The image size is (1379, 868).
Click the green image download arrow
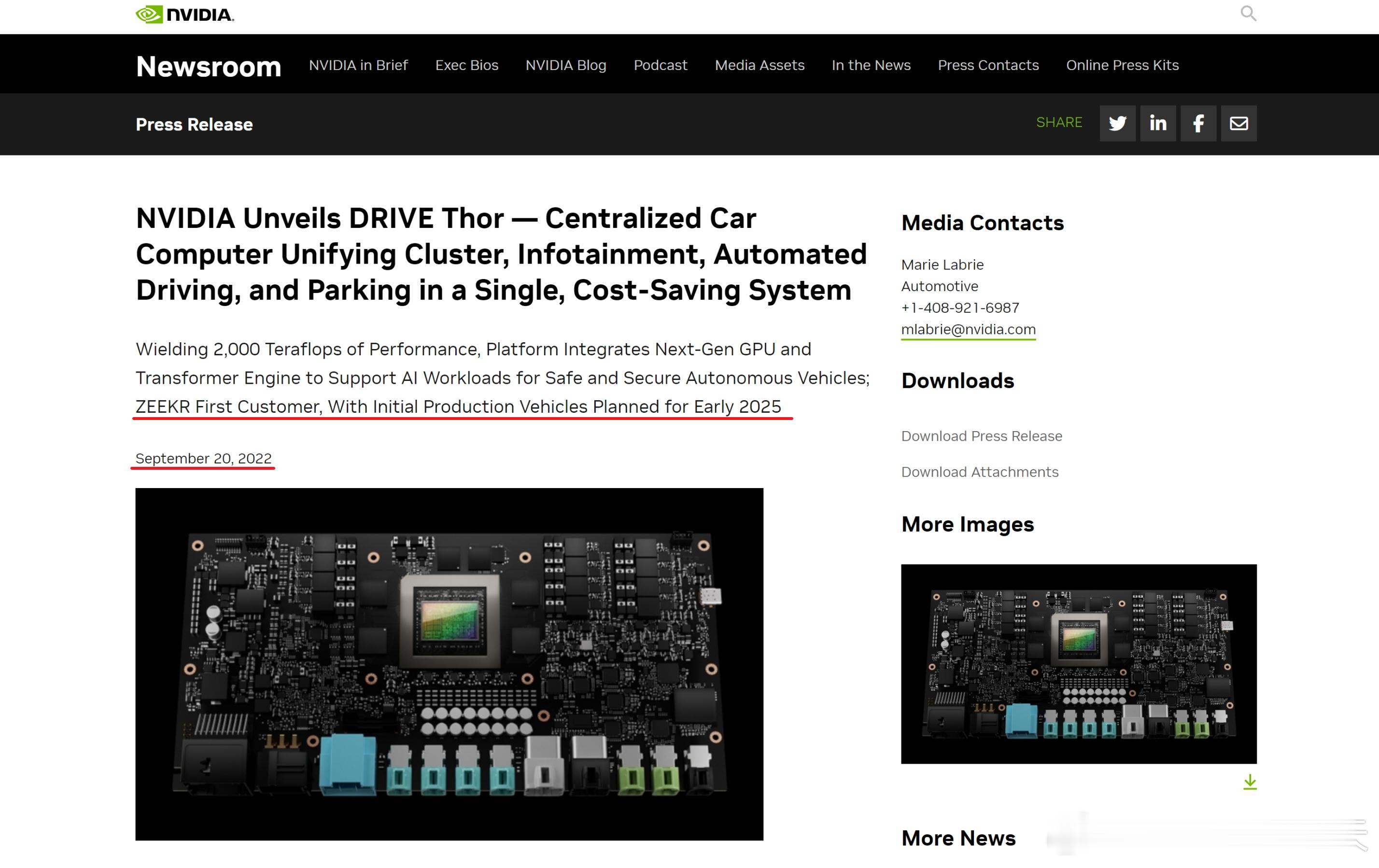click(x=1250, y=782)
